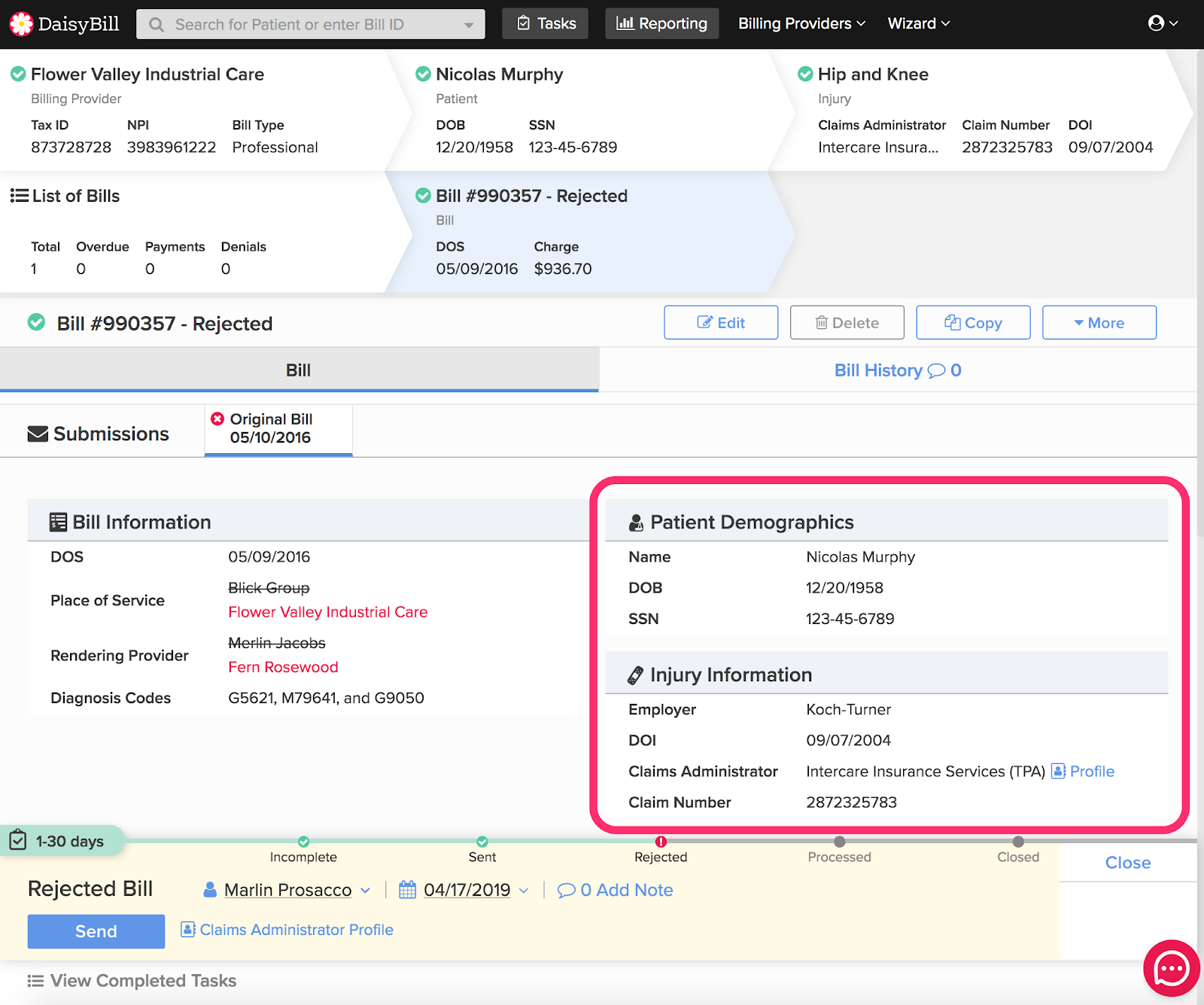Open the user account avatar icon

point(1157,23)
